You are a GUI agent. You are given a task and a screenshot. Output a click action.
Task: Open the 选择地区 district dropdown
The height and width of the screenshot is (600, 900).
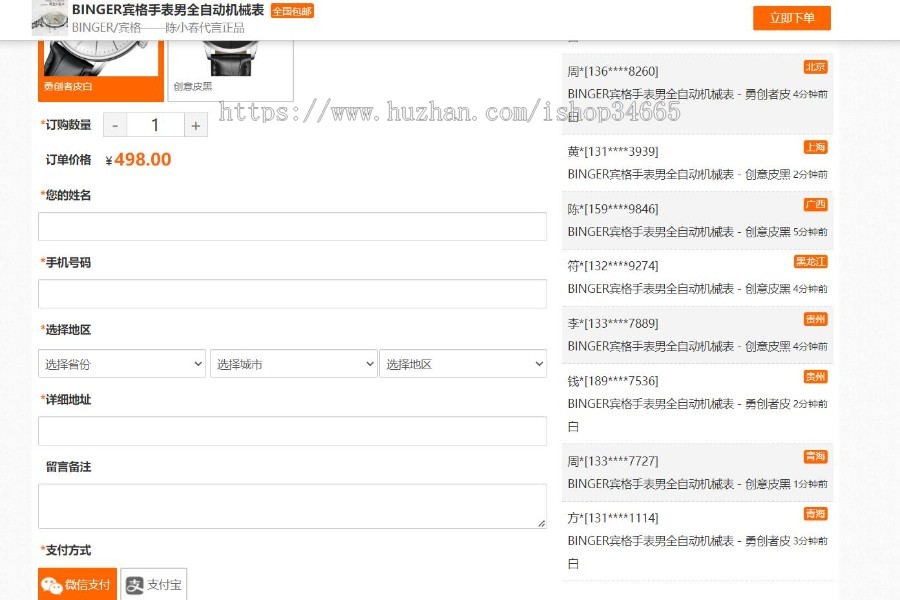[x=463, y=363]
